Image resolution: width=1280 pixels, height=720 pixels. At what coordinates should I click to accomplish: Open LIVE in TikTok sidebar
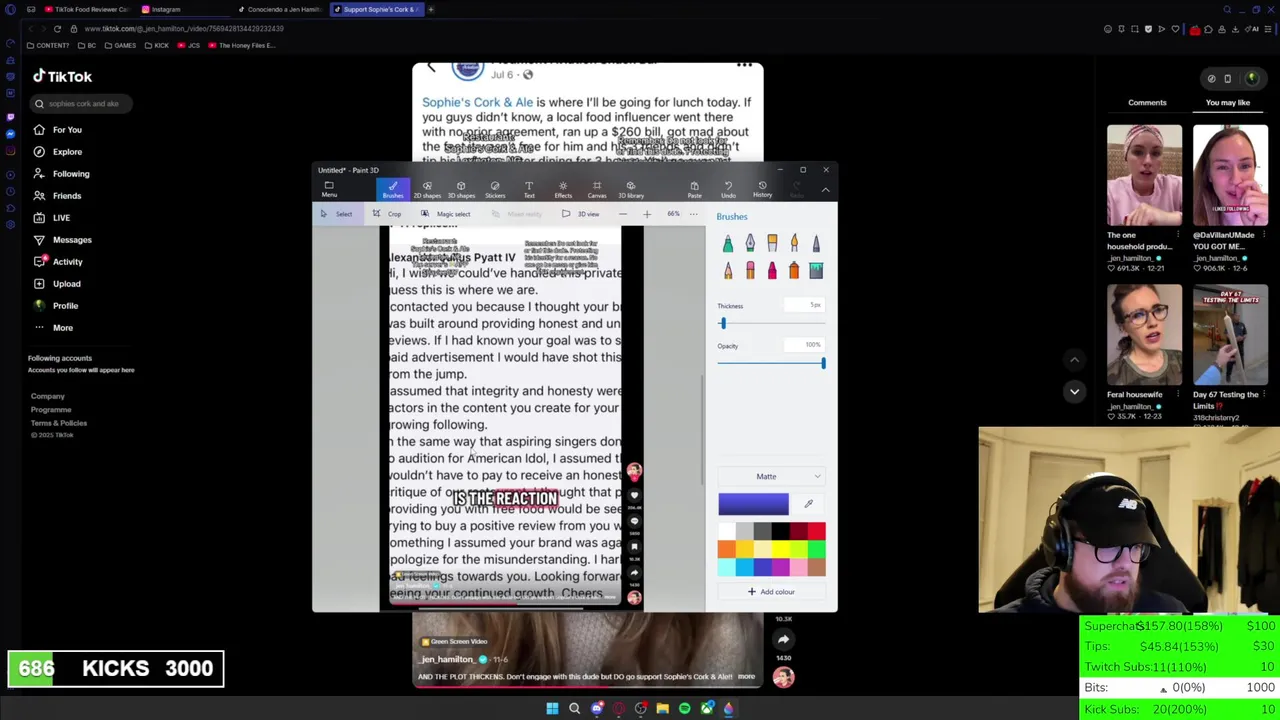click(x=52, y=217)
